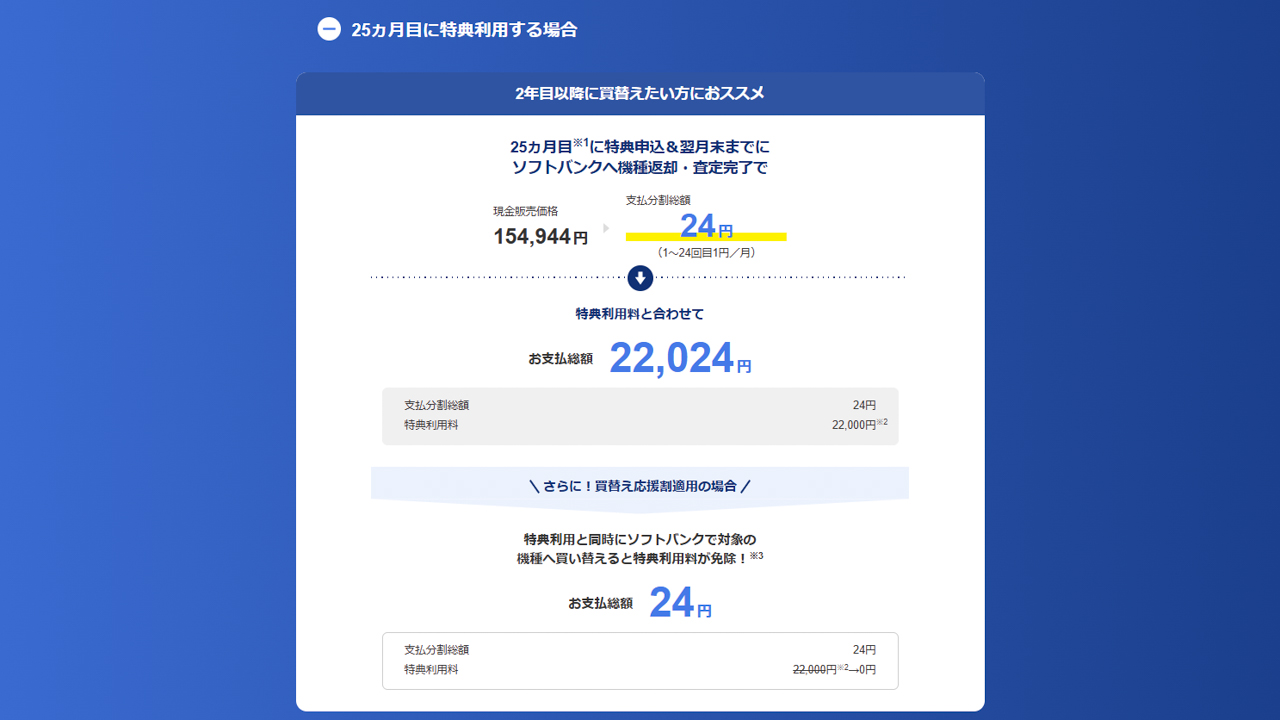Select 特典利用料 label in the gray box
Screen dimensions: 1280x720
click(x=431, y=425)
